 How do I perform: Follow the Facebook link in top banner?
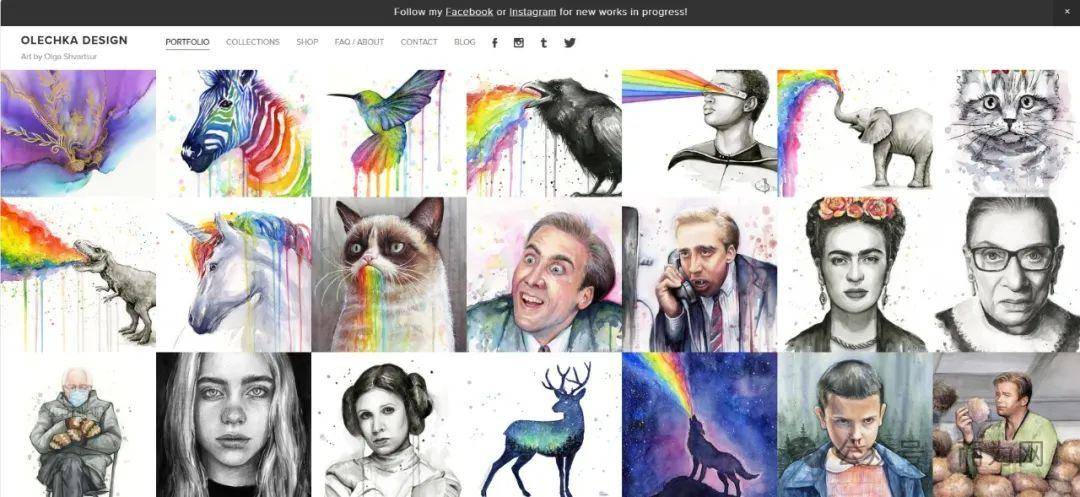point(469,12)
